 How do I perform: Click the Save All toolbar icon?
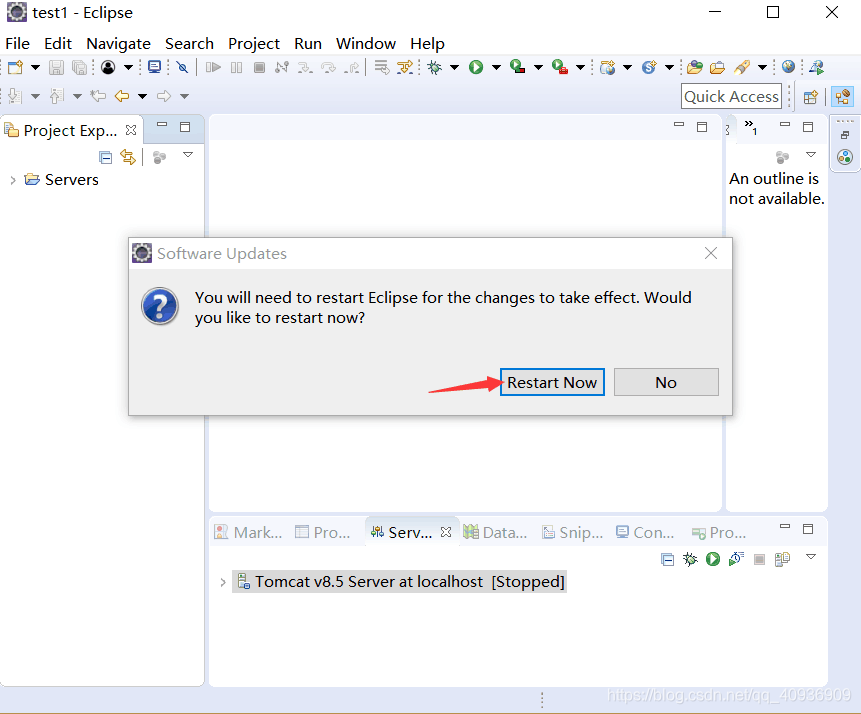point(80,68)
